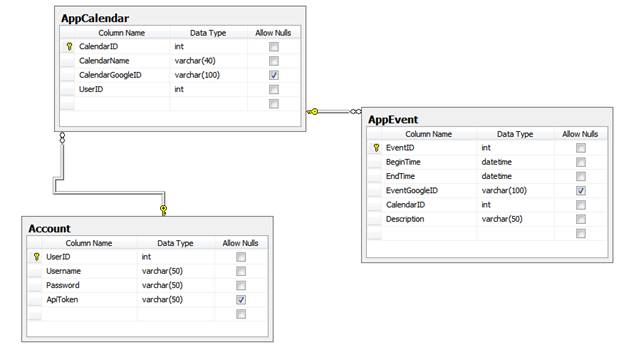Select the AppEvent table title
The height and width of the screenshot is (360, 624).
393,120
